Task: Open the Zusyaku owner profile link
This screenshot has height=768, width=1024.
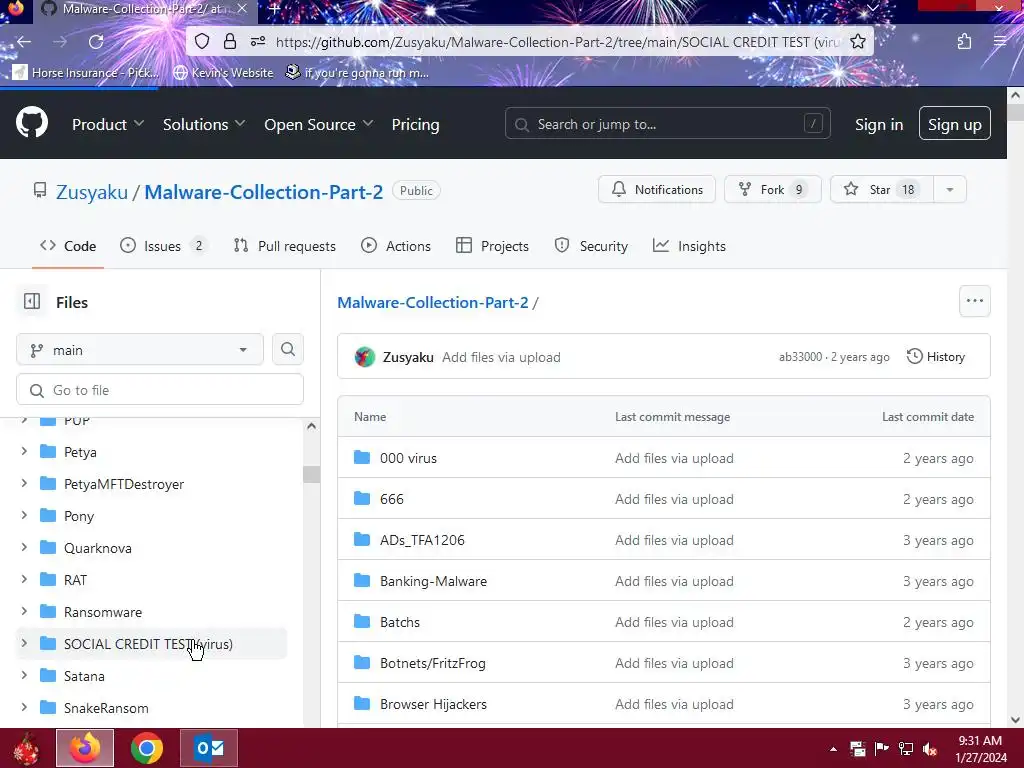Action: coord(92,192)
